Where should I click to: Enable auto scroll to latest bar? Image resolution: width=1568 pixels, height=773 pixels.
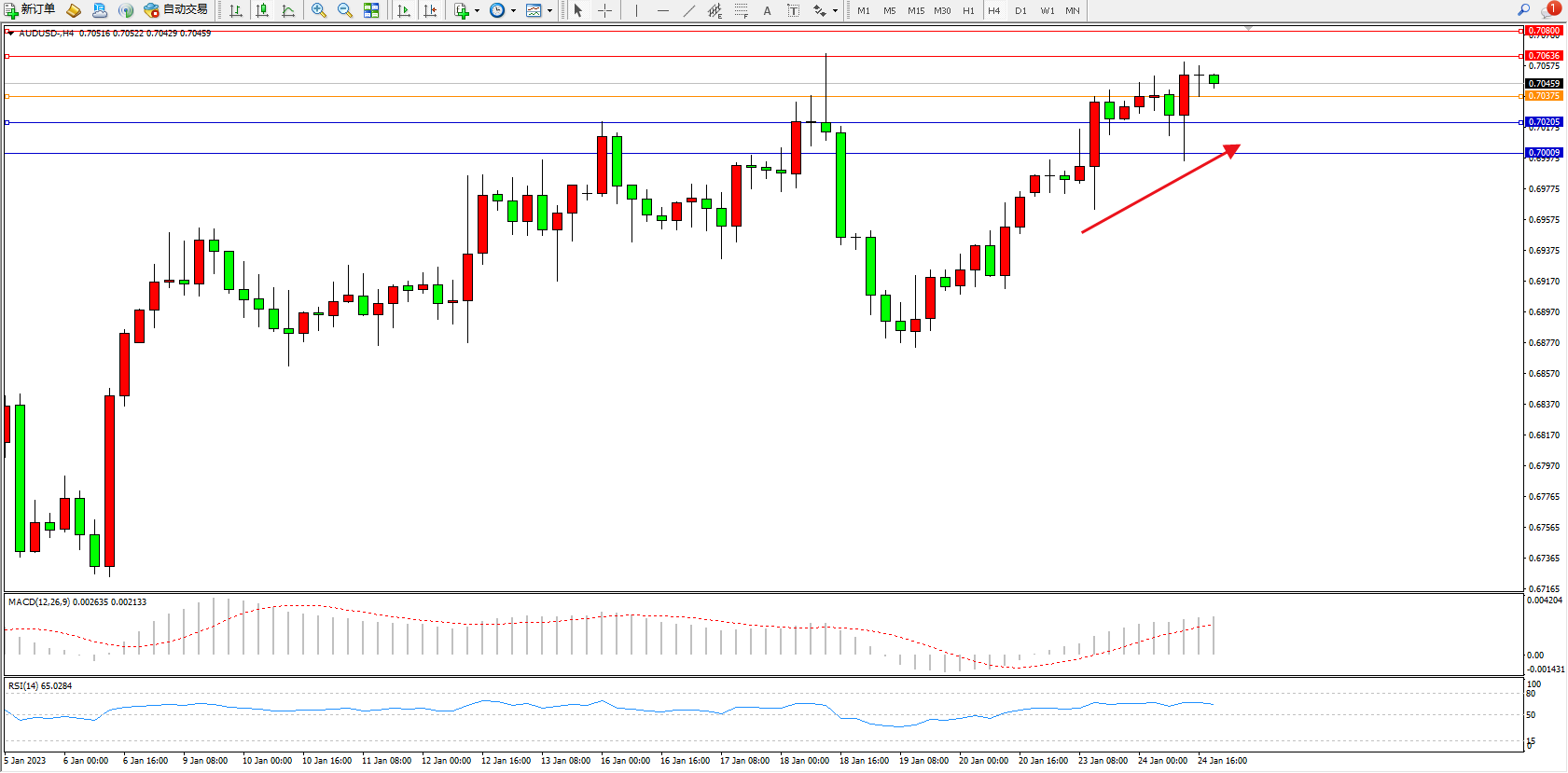point(404,10)
